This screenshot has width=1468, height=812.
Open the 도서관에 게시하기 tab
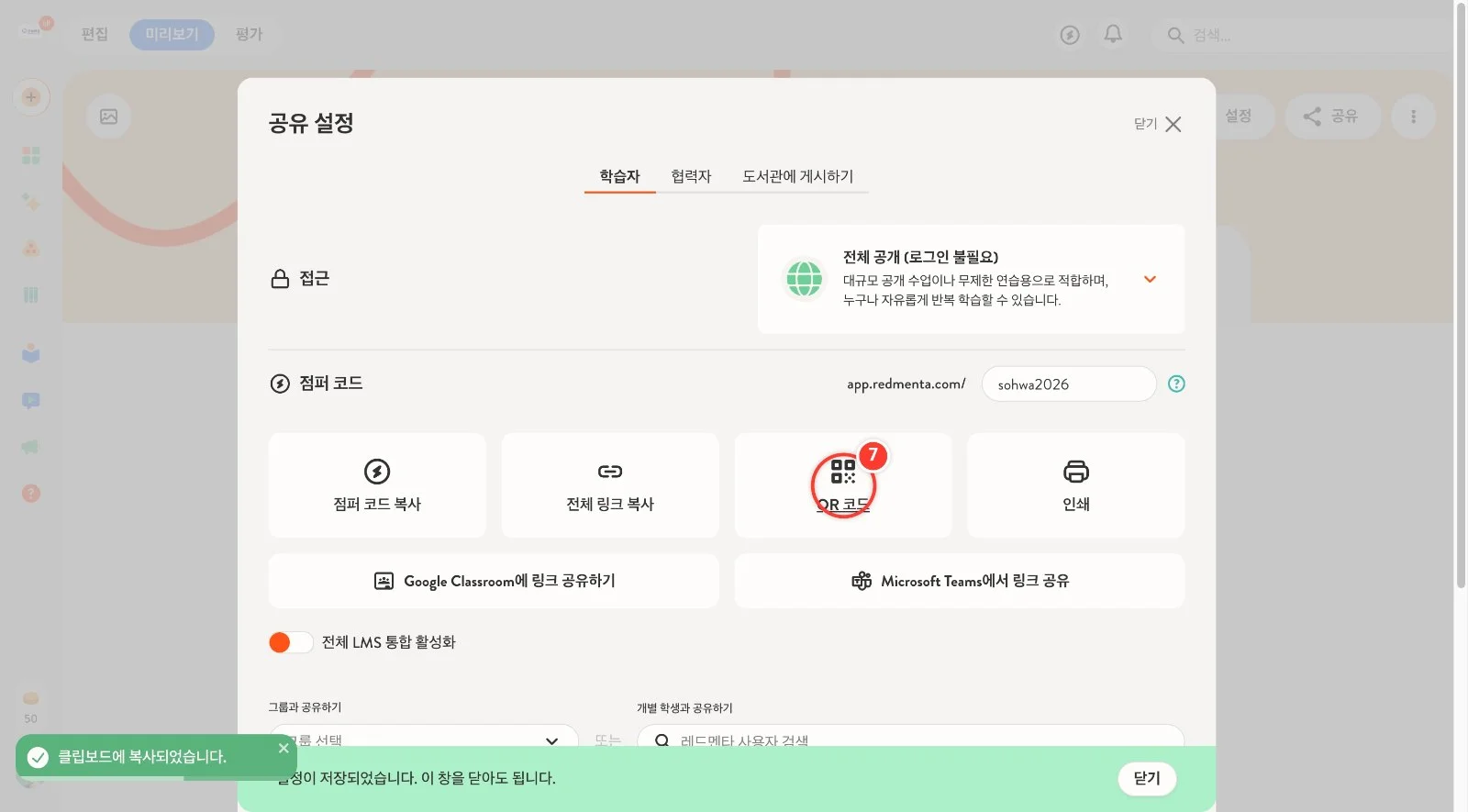point(797,176)
